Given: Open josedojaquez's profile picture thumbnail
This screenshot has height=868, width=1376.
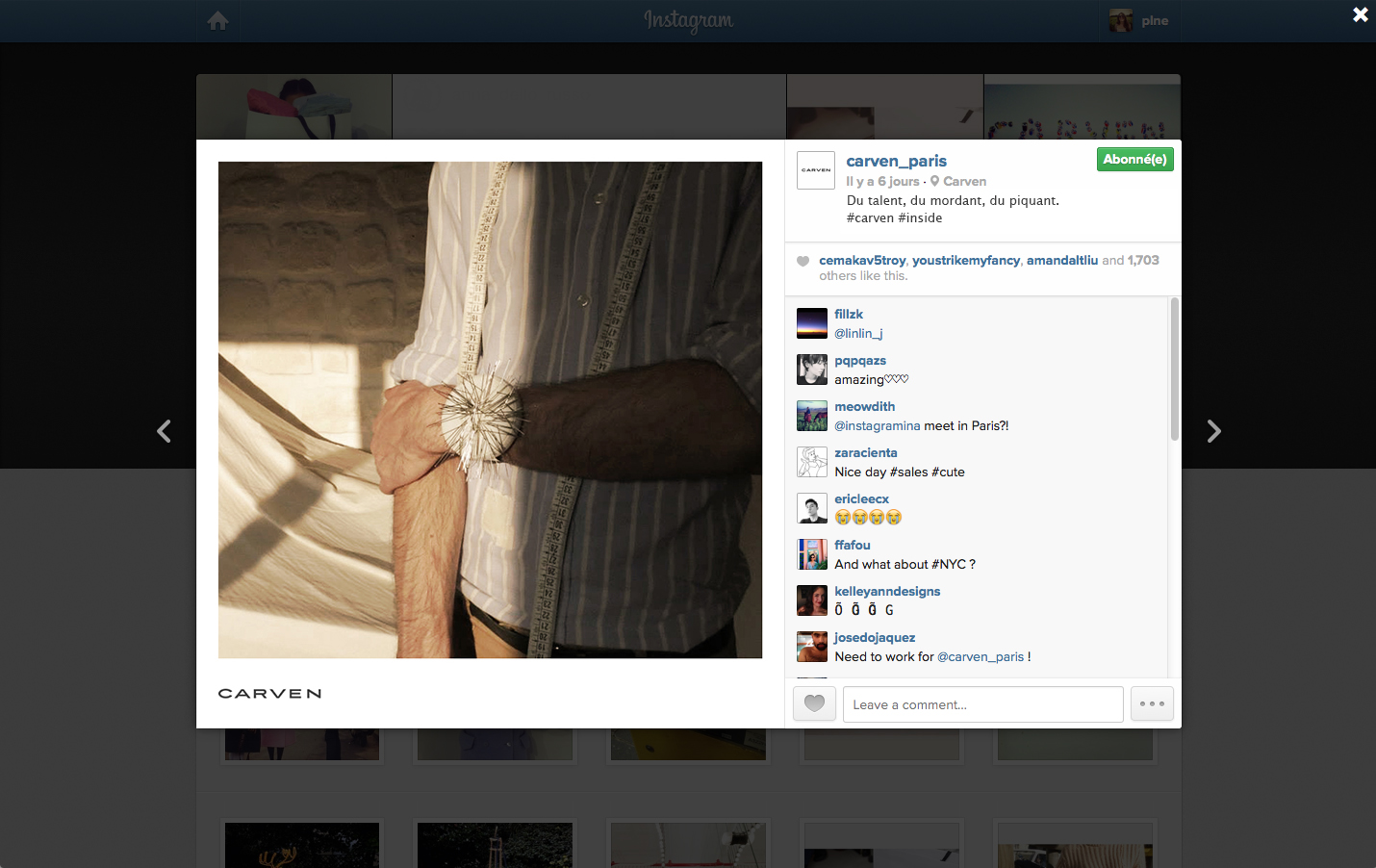Looking at the screenshot, I should tap(811, 647).
